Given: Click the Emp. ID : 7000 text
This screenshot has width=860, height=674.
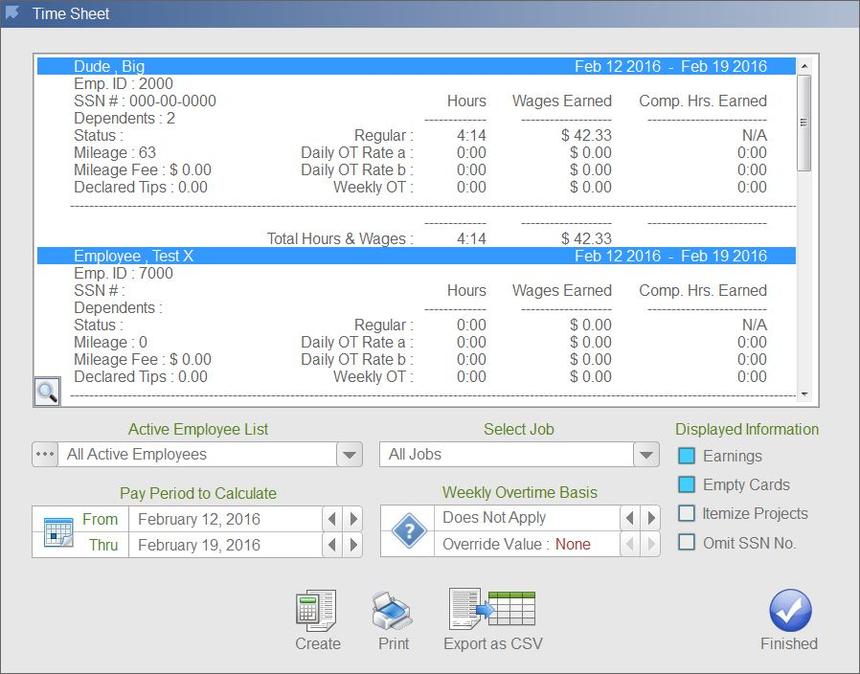Looking at the screenshot, I should [123, 273].
